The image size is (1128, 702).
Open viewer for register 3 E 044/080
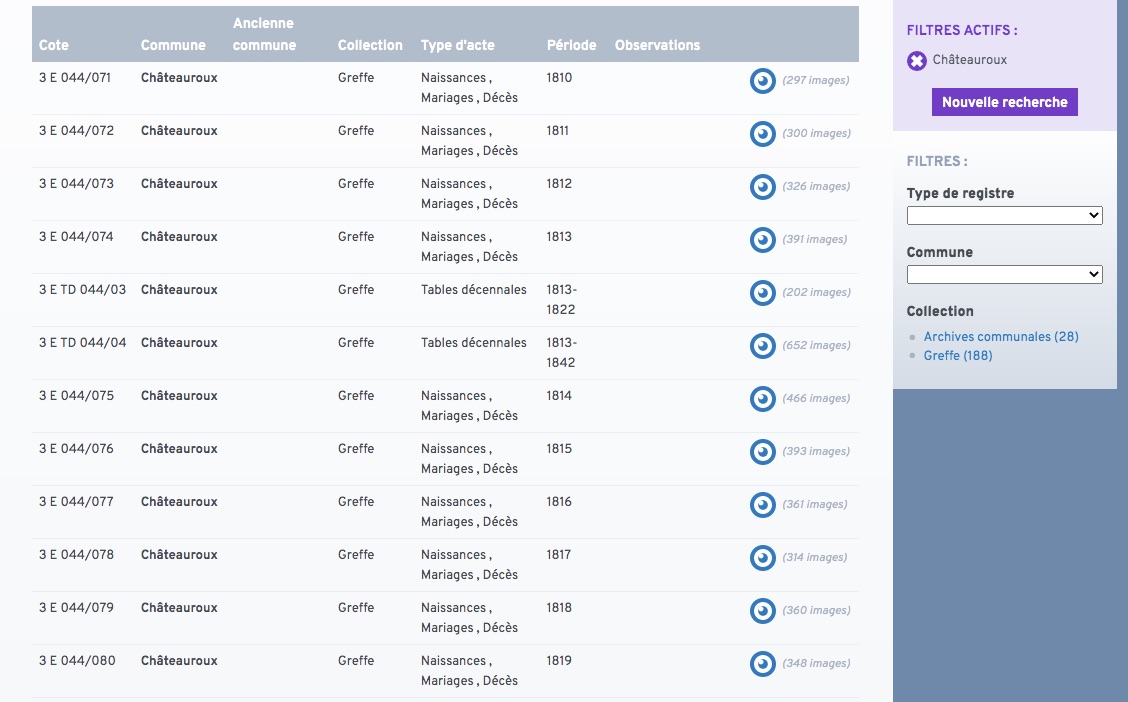coord(762,664)
